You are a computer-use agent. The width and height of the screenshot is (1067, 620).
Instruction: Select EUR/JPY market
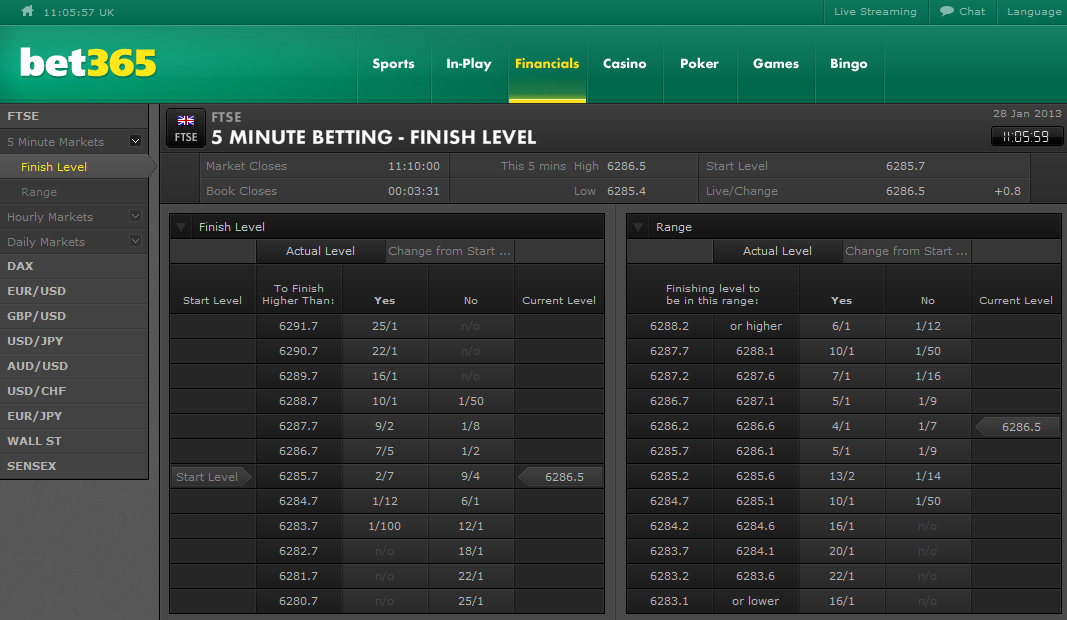[x=74, y=416]
